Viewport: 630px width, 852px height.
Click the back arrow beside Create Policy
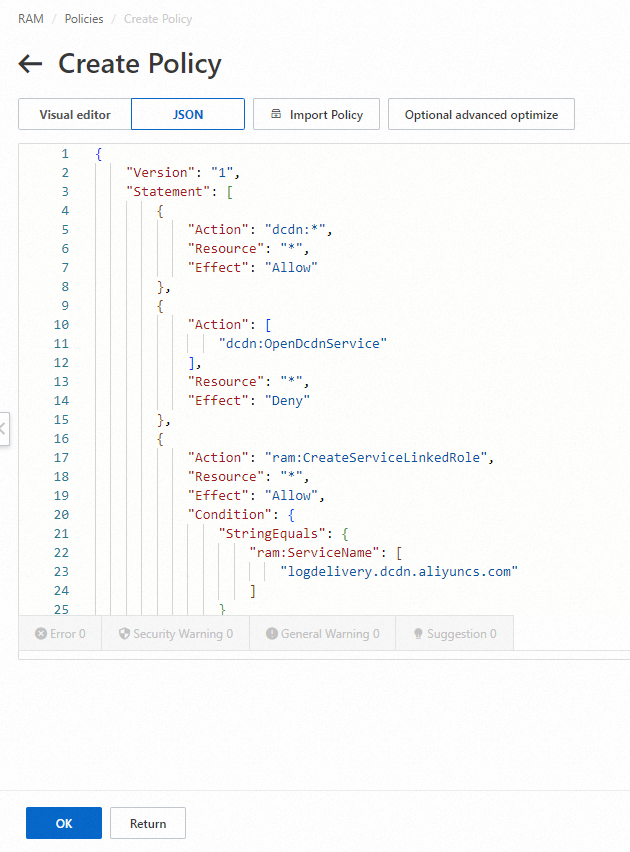click(x=30, y=63)
